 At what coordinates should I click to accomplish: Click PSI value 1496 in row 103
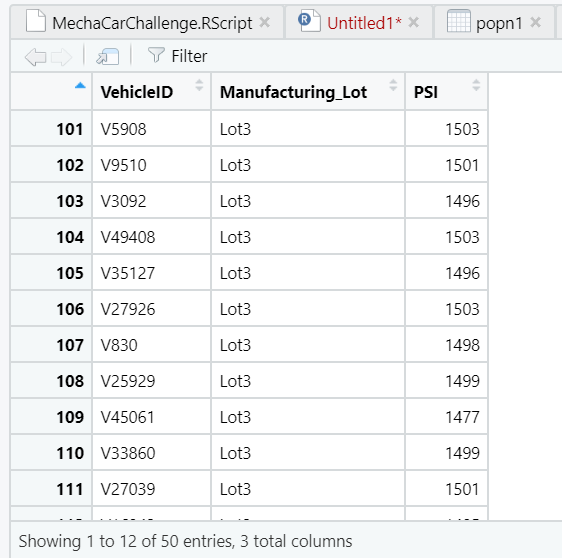coord(447,201)
